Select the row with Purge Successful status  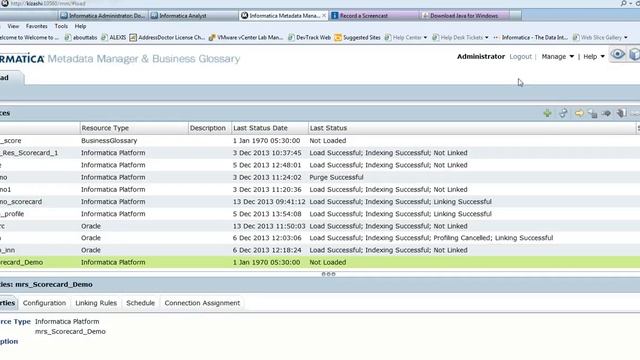(320, 177)
